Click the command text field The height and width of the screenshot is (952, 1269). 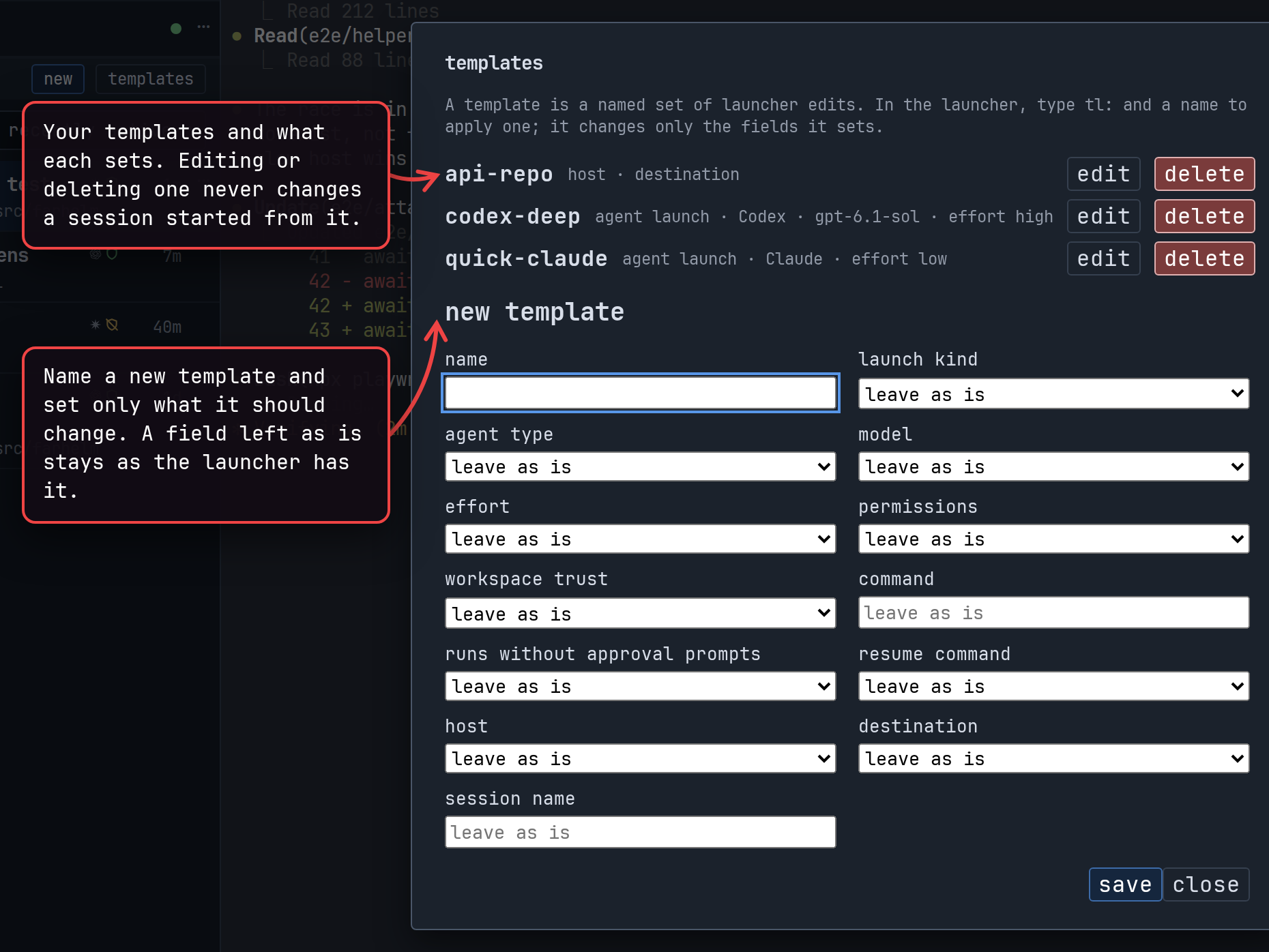tap(1053, 612)
